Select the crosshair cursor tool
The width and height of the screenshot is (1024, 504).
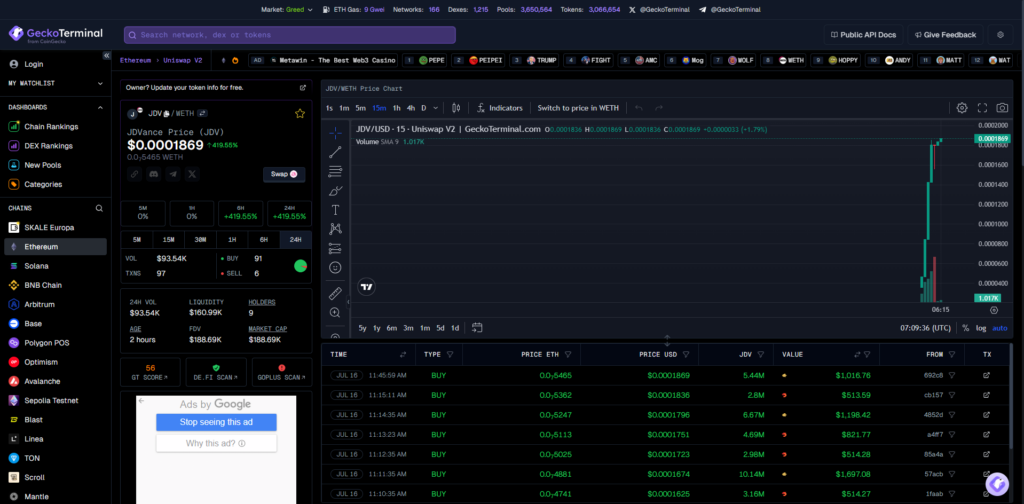(x=335, y=133)
